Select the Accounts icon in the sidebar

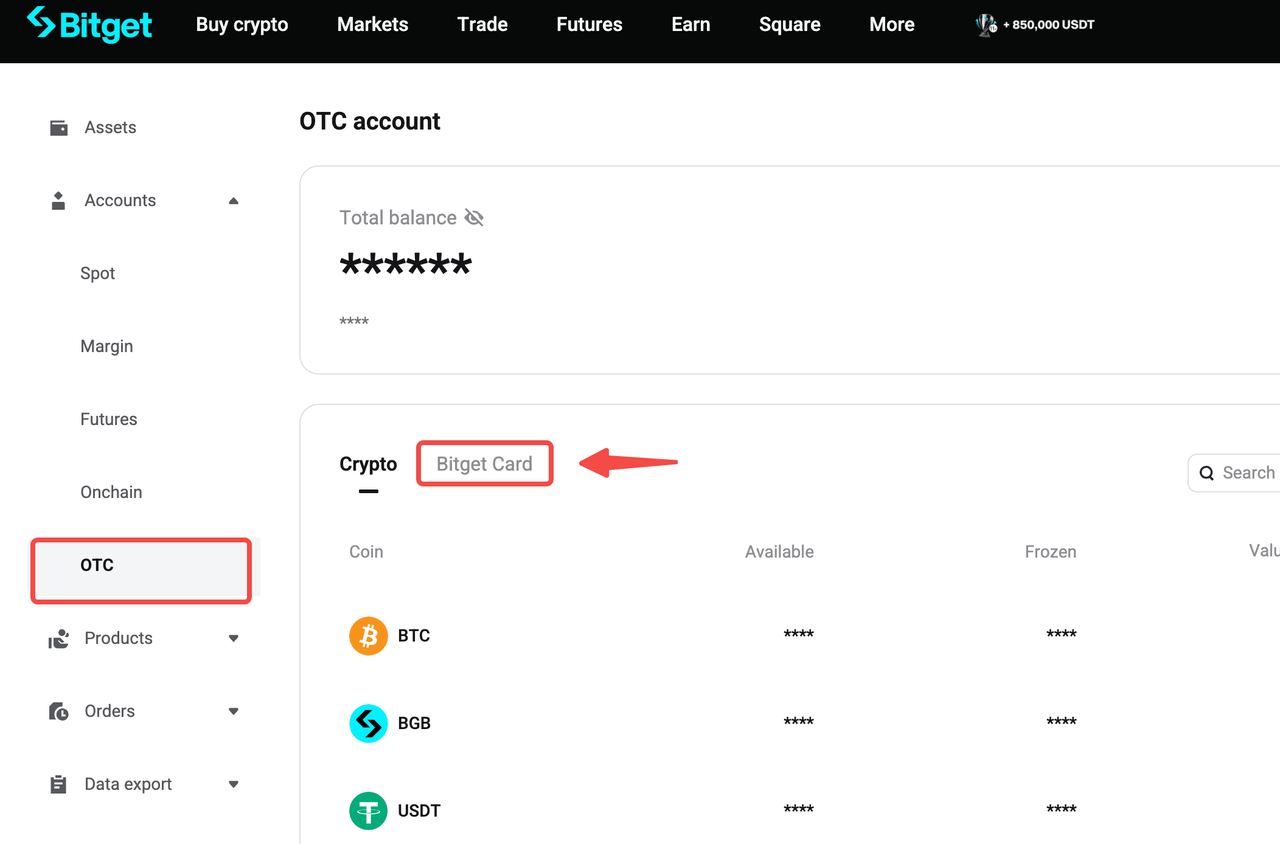pyautogui.click(x=58, y=199)
